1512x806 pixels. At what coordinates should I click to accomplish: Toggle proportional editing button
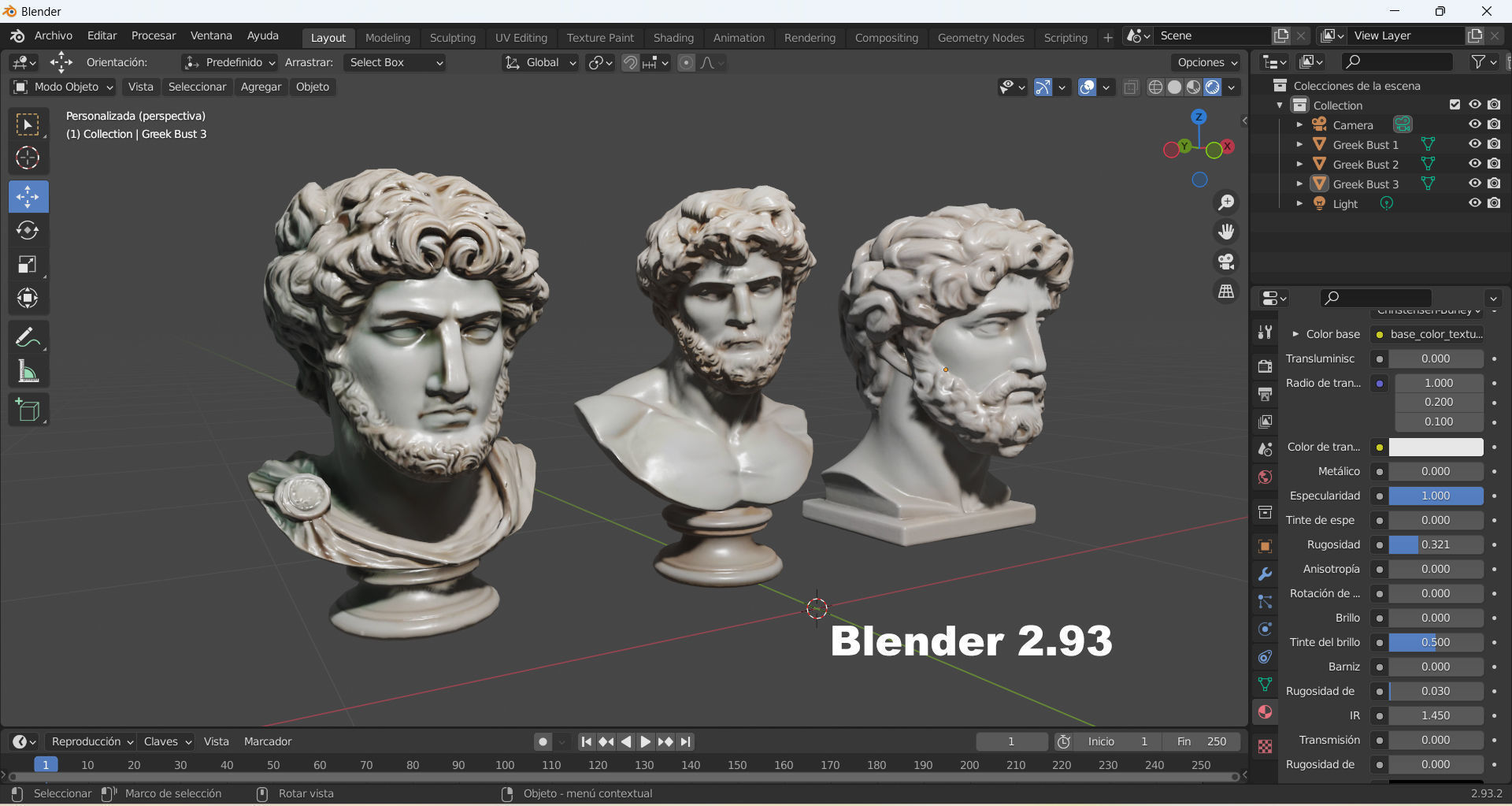[x=687, y=62]
